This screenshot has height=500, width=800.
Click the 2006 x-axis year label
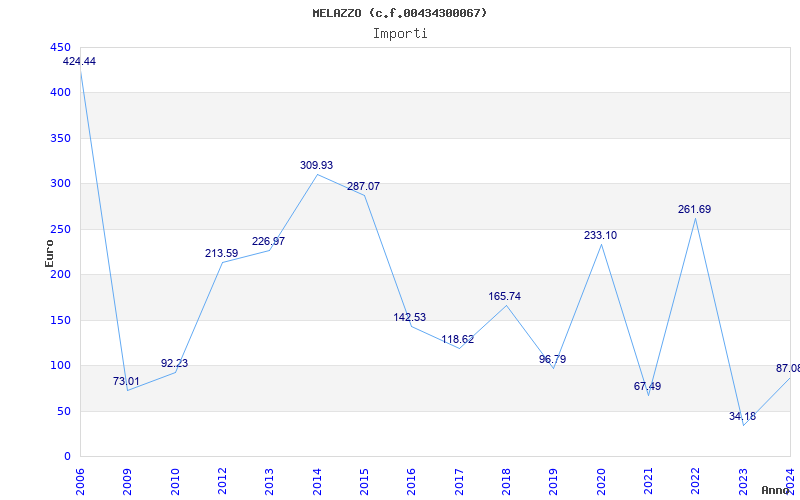[x=80, y=481]
